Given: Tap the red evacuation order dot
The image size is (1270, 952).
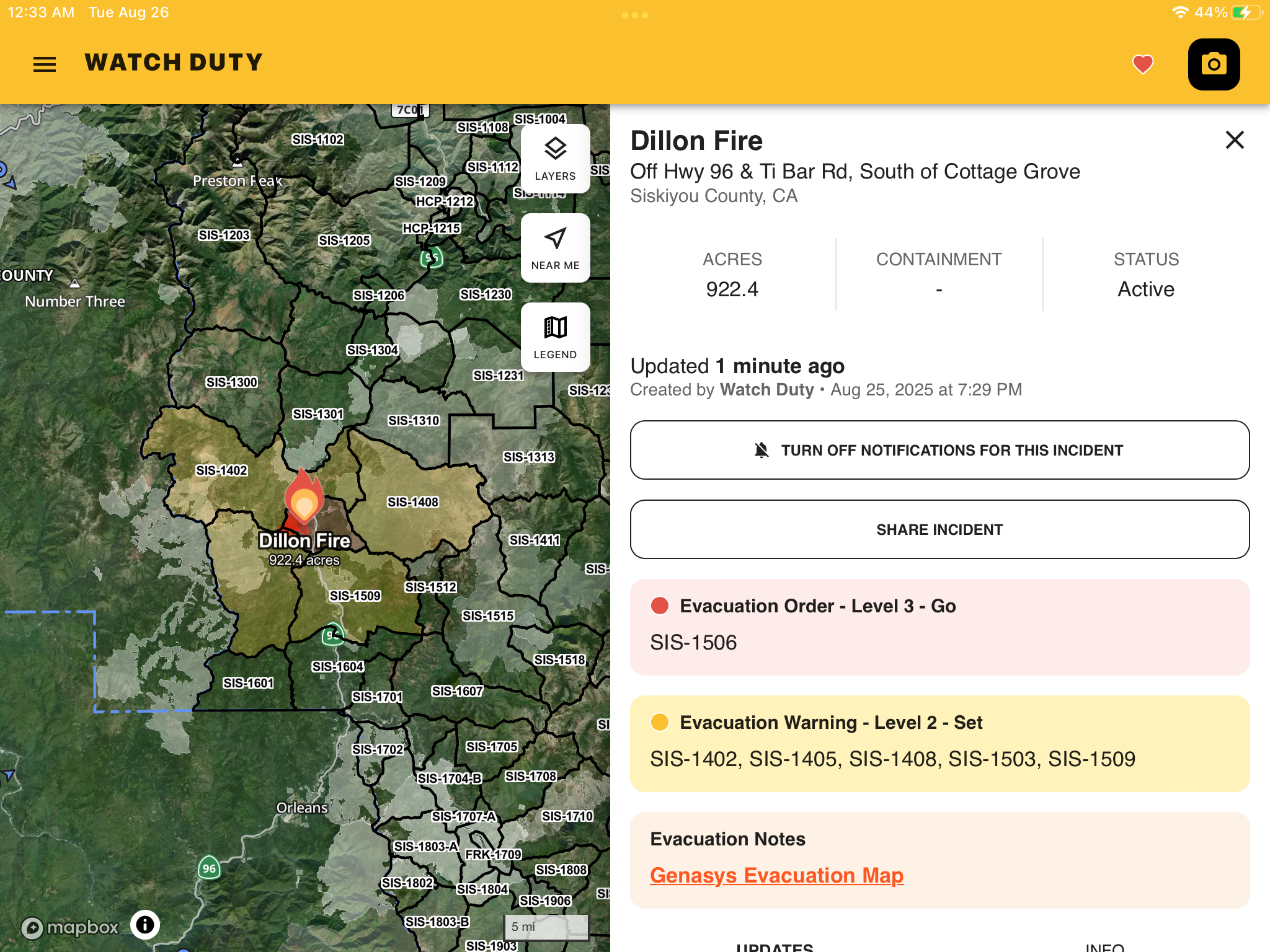Looking at the screenshot, I should [660, 606].
